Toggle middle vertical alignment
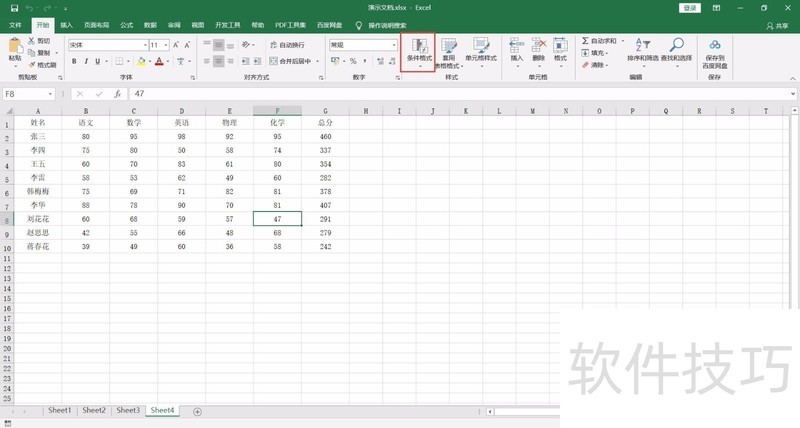This screenshot has width=800, height=428. [218, 44]
